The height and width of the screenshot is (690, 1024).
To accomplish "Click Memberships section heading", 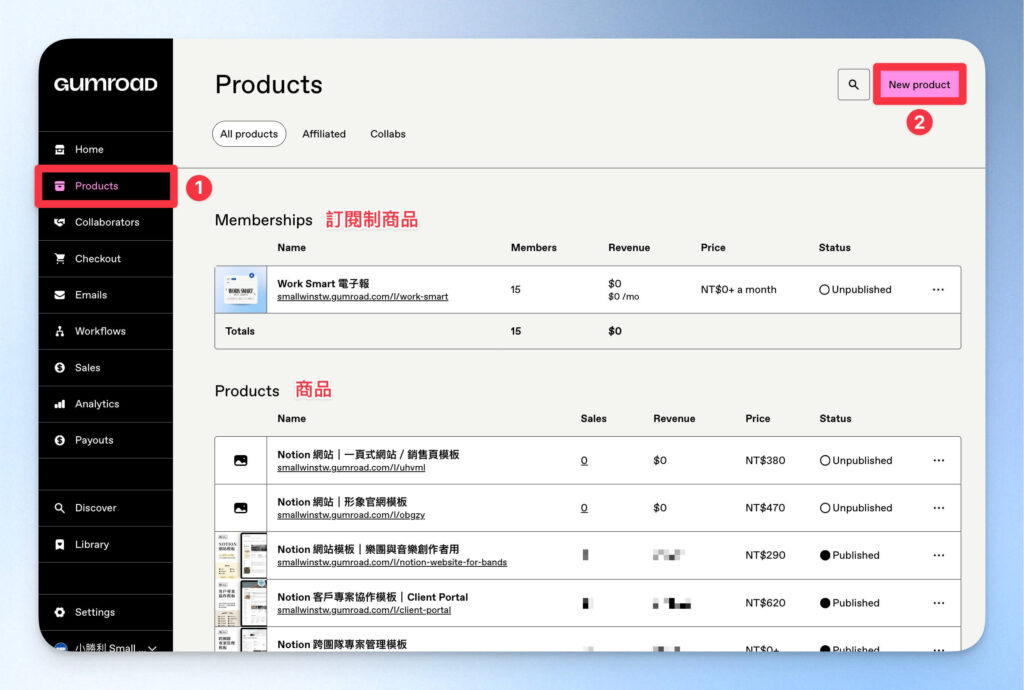I will (x=264, y=220).
